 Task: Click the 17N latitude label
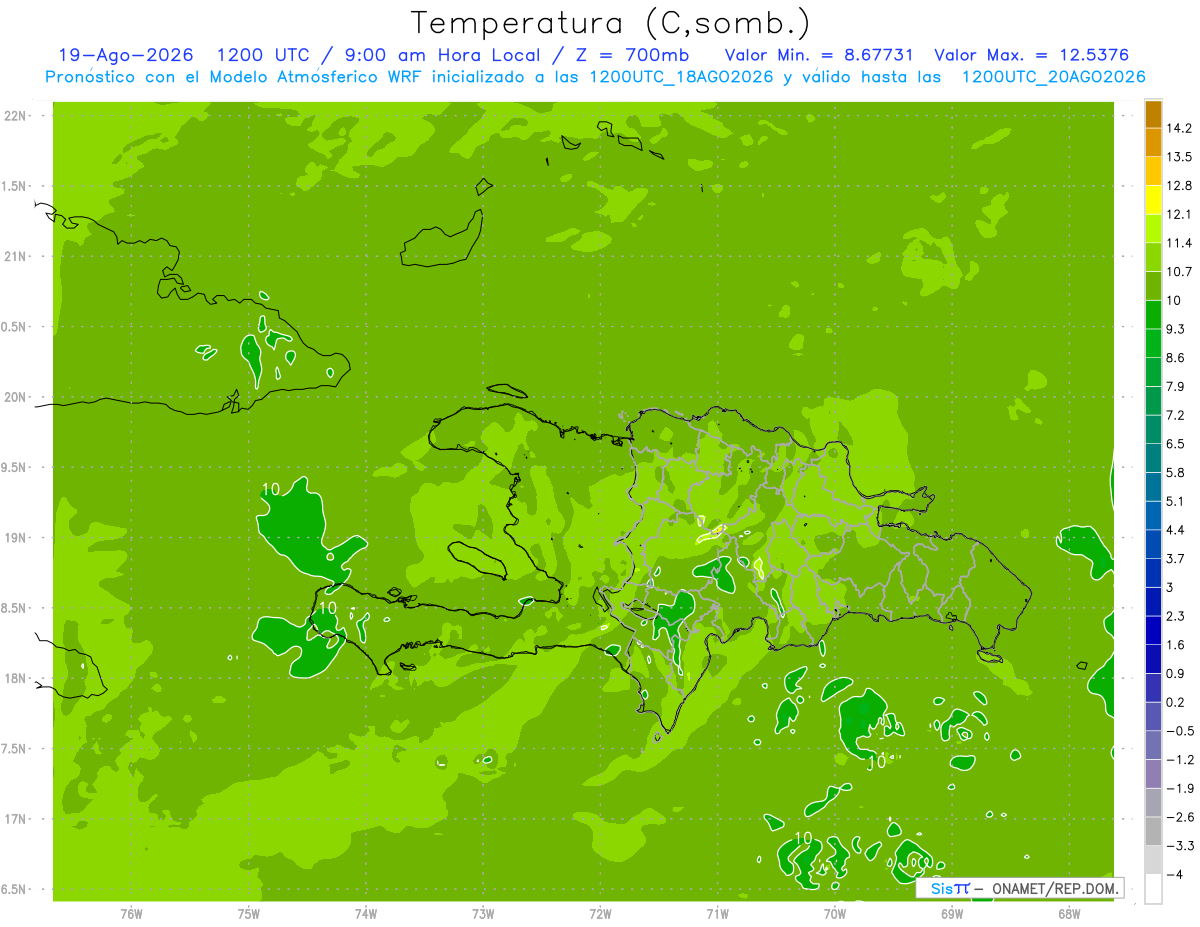click(x=16, y=819)
